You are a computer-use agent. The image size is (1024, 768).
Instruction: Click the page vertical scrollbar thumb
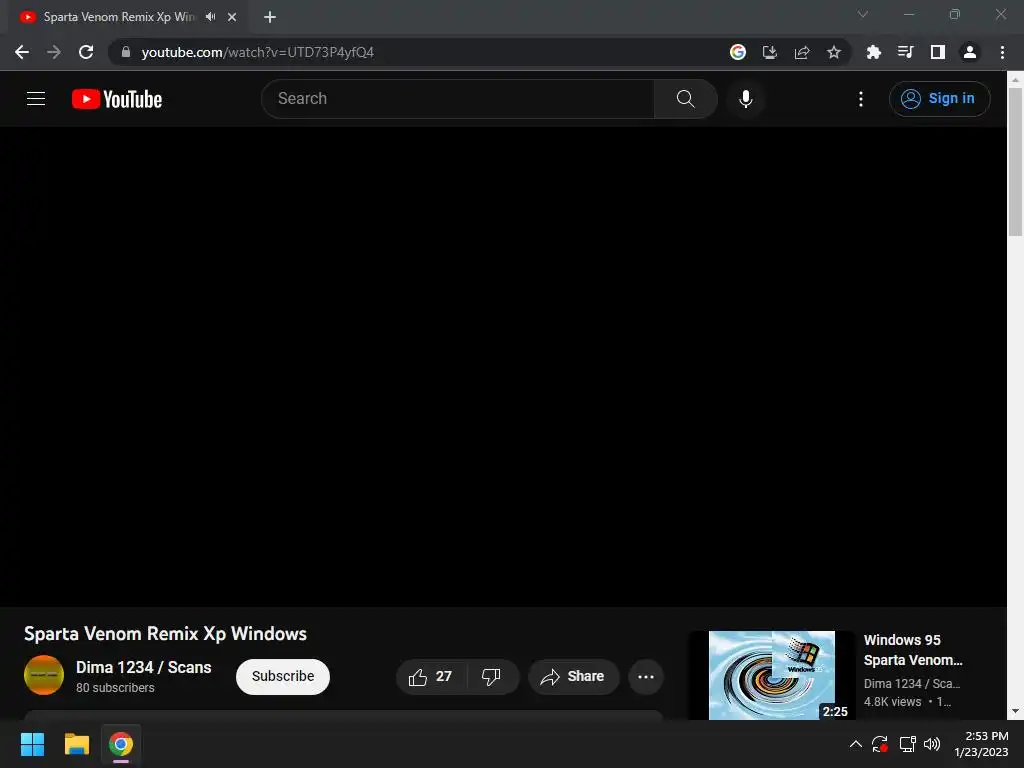click(1015, 161)
